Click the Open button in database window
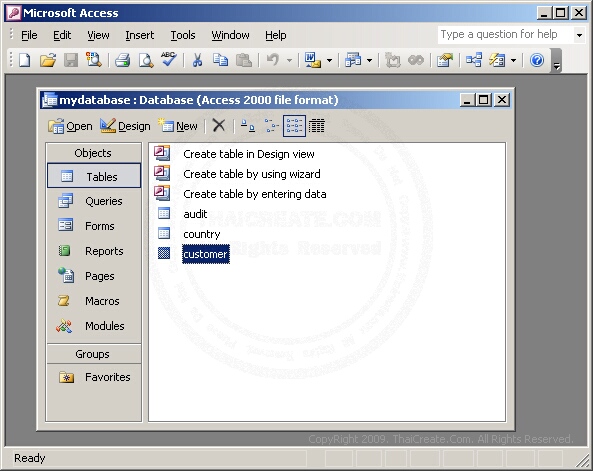 70,126
